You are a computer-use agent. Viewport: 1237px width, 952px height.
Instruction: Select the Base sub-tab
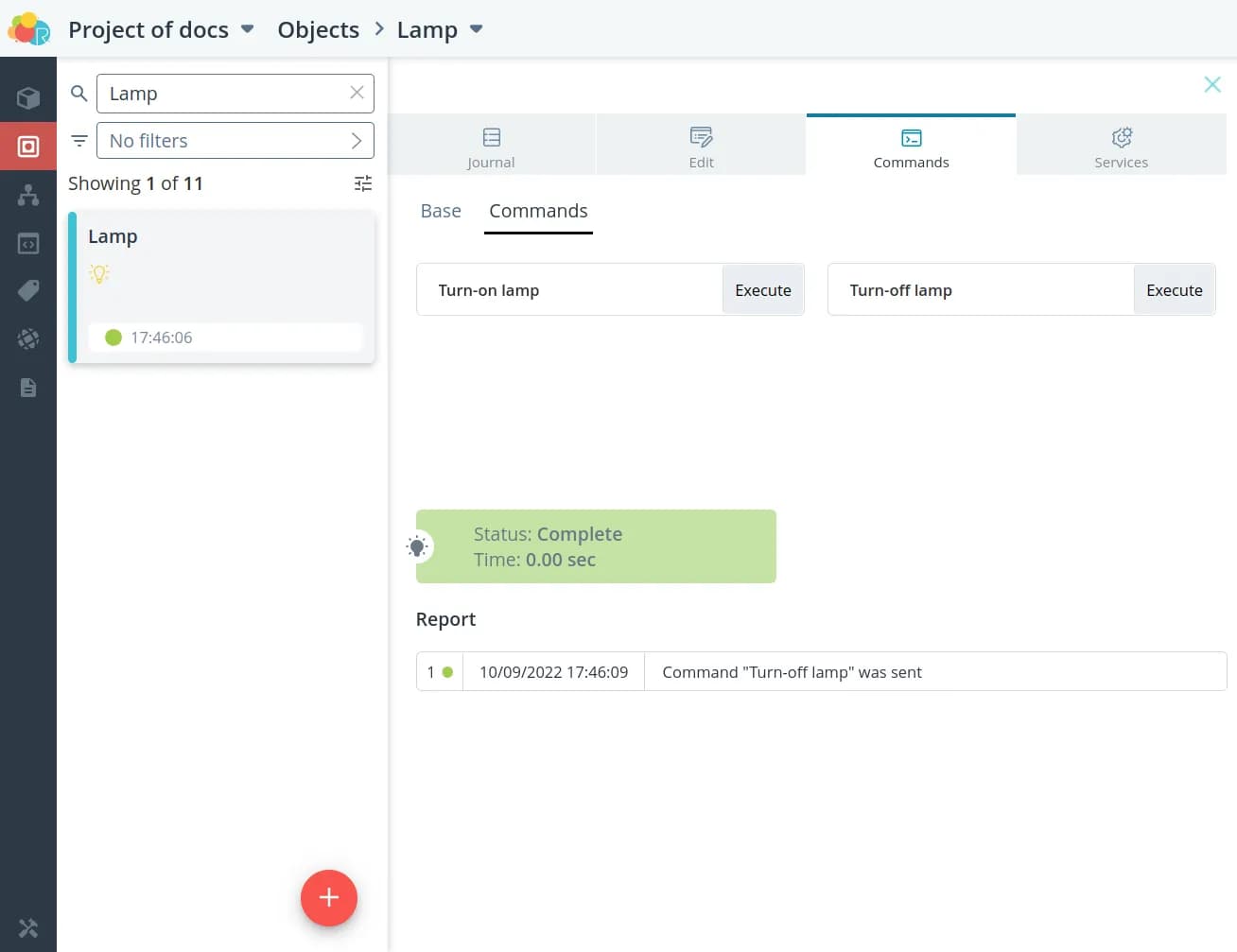click(x=441, y=211)
